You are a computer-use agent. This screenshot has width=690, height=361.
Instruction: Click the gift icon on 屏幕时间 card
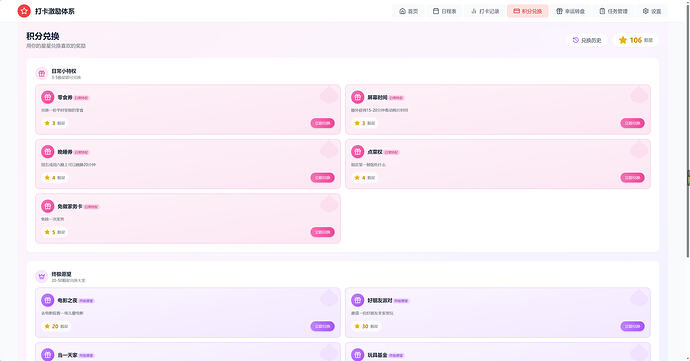coord(357,97)
